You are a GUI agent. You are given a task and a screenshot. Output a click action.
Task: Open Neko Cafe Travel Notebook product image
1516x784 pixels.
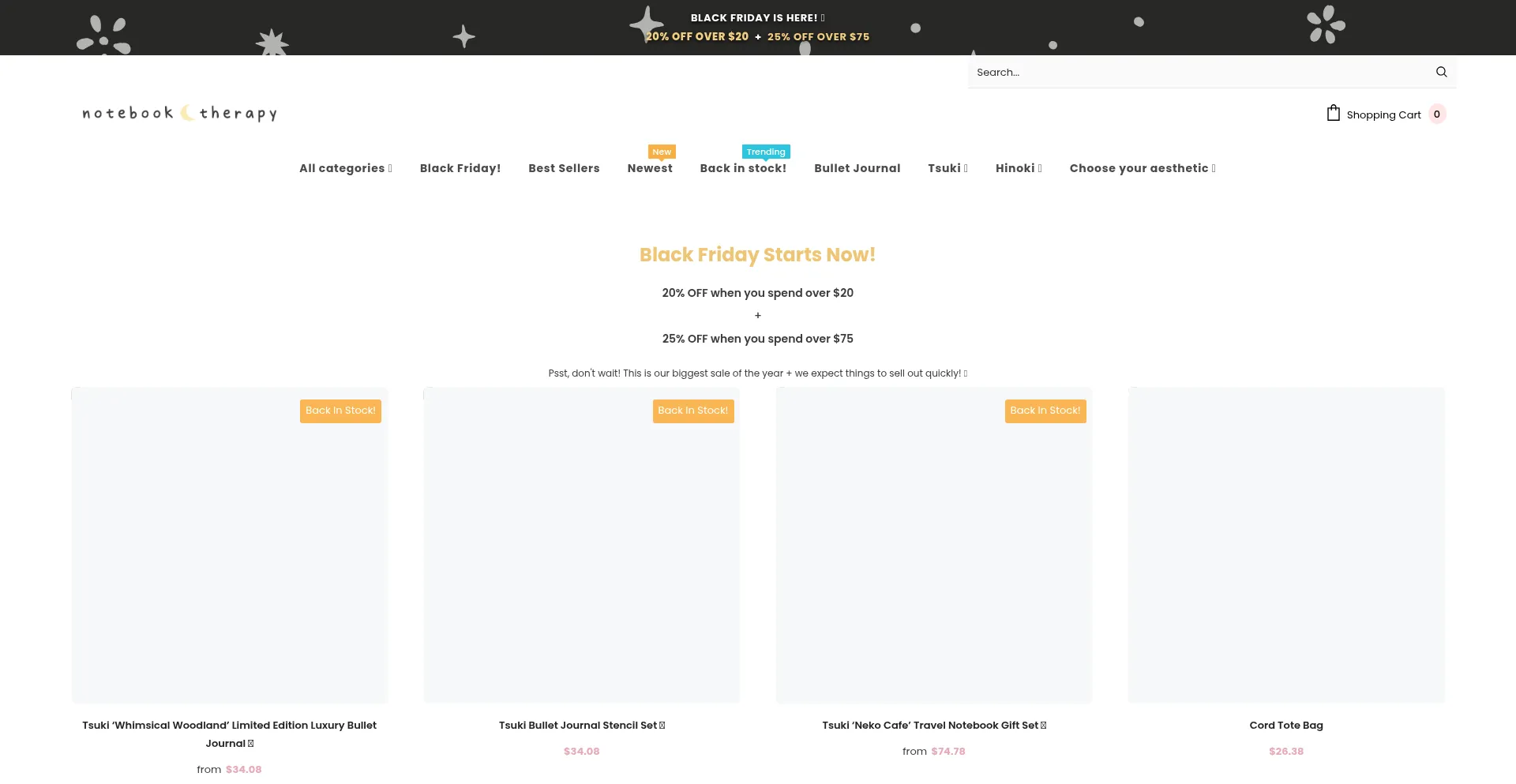tap(933, 545)
